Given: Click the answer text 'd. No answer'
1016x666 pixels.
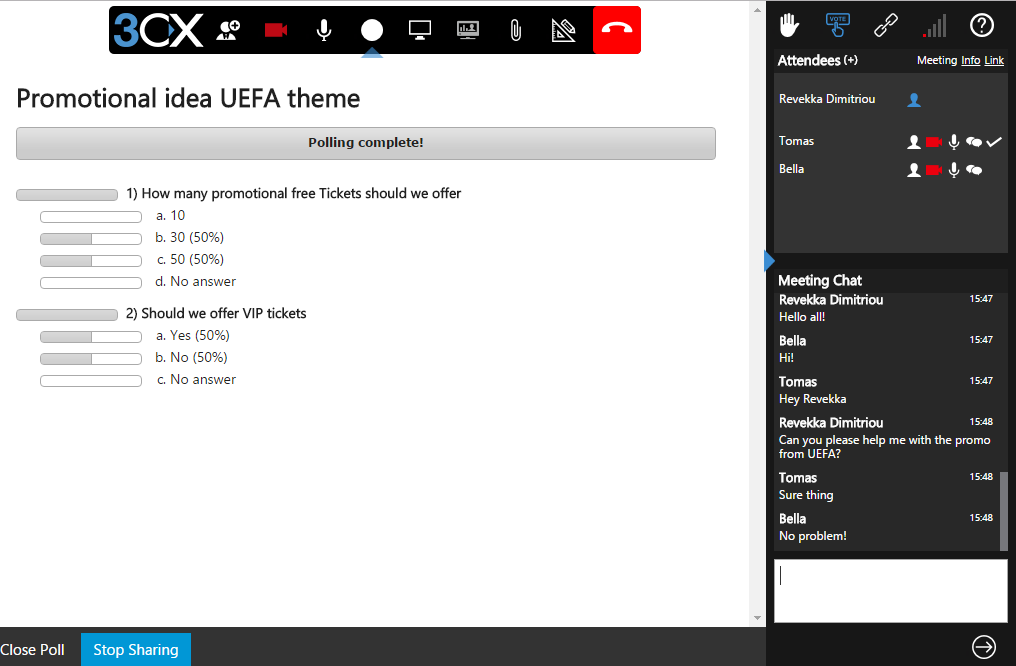Looking at the screenshot, I should tap(196, 281).
